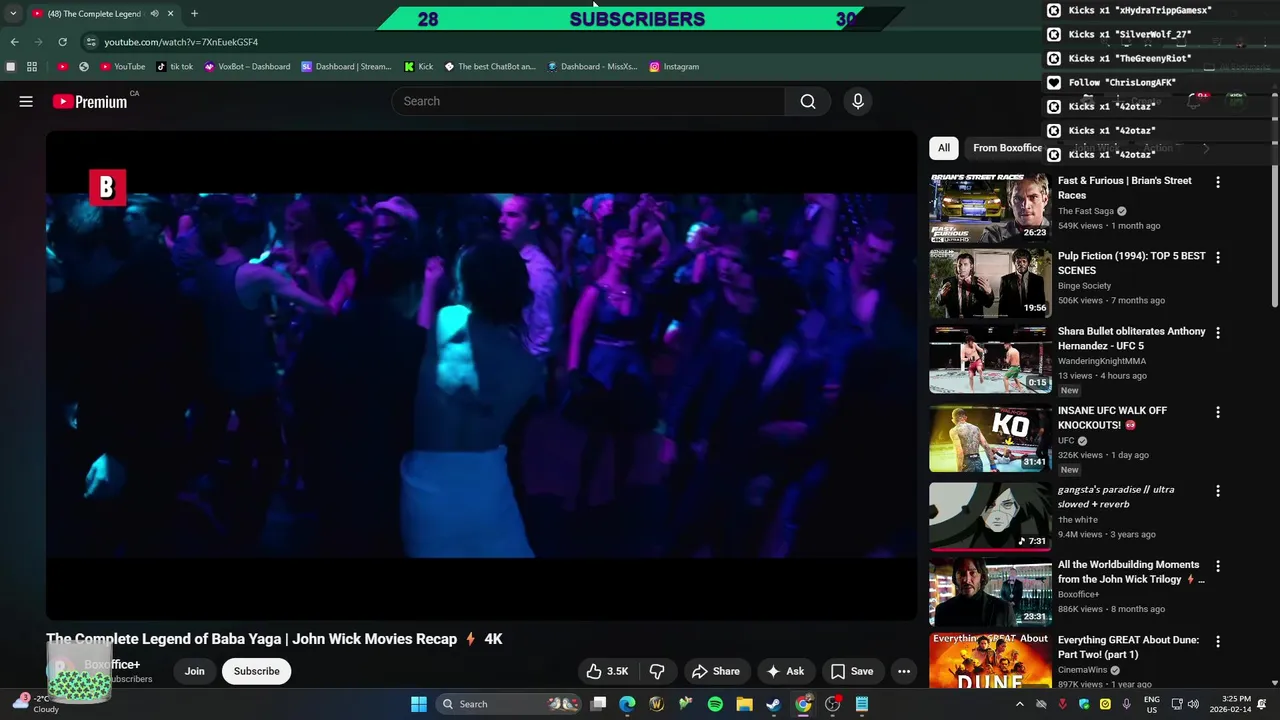Open the Dashboard - MissXs bookmark
The image size is (1280, 720).
(x=592, y=67)
